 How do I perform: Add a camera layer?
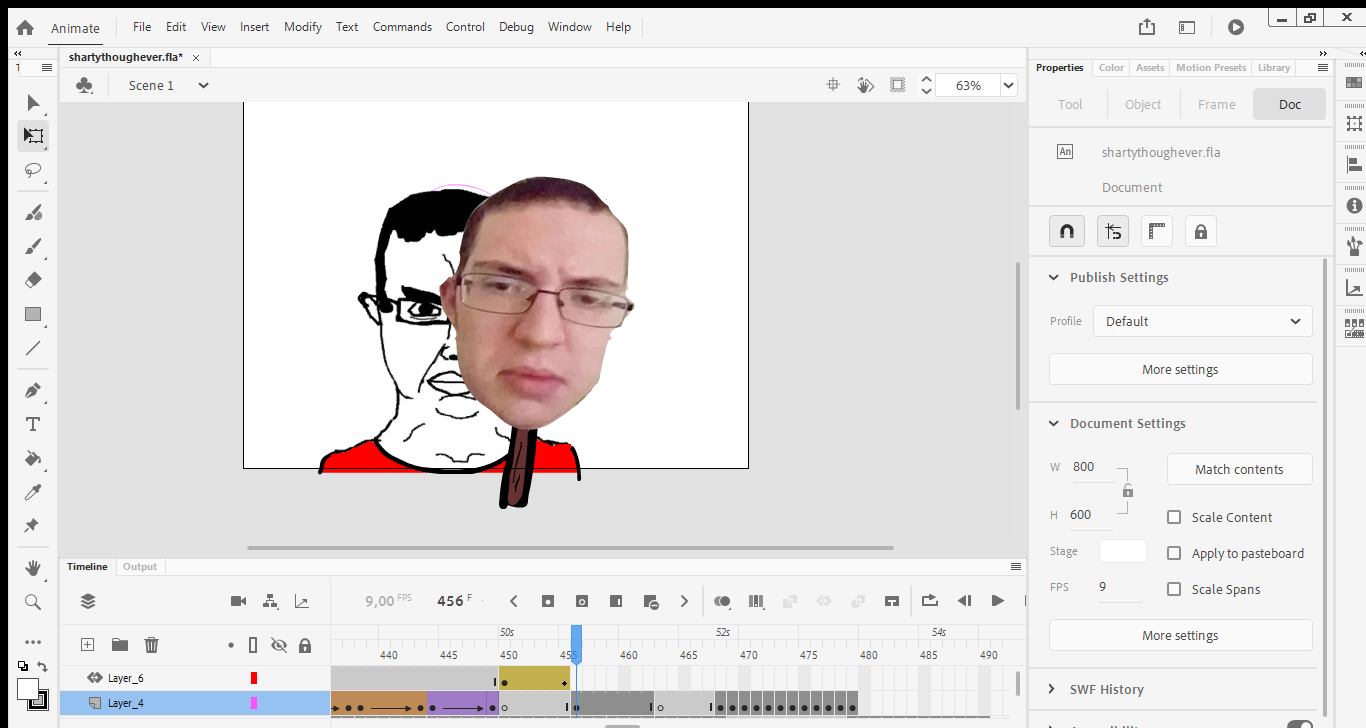coord(238,601)
